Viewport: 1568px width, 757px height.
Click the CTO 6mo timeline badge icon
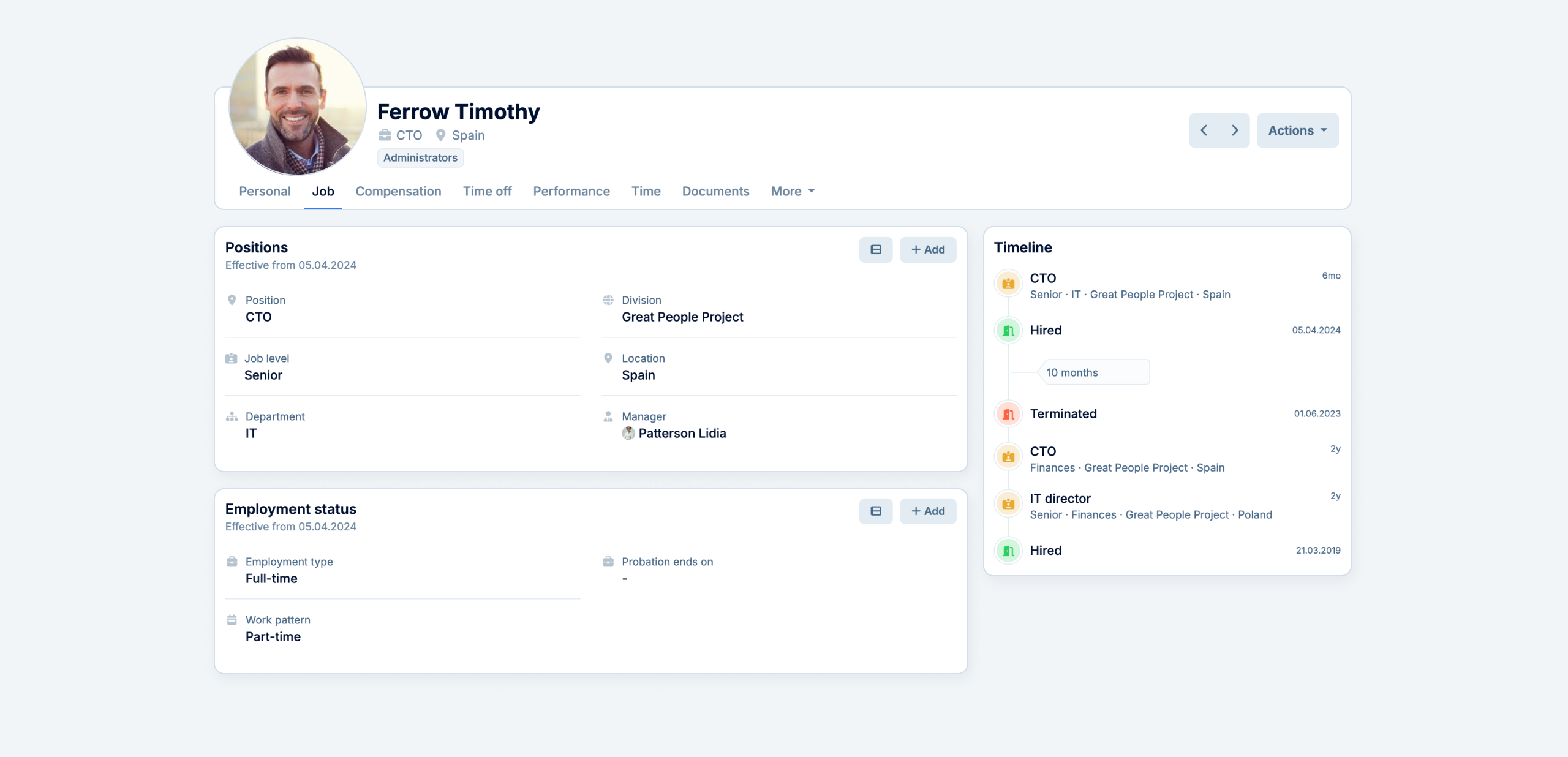[x=1008, y=284]
